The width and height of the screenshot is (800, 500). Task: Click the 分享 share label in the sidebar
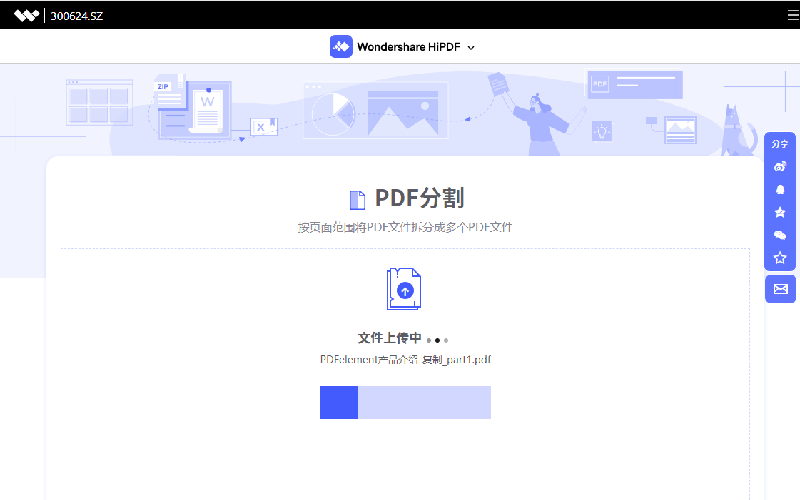coord(780,144)
